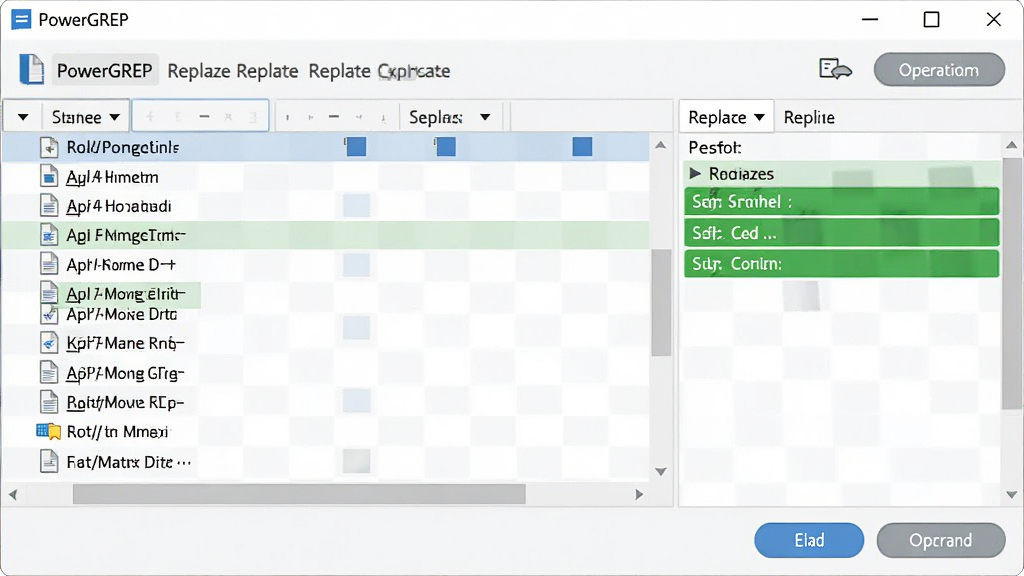
Task: Click the plus icon in the toolbar box
Action: click(x=150, y=117)
